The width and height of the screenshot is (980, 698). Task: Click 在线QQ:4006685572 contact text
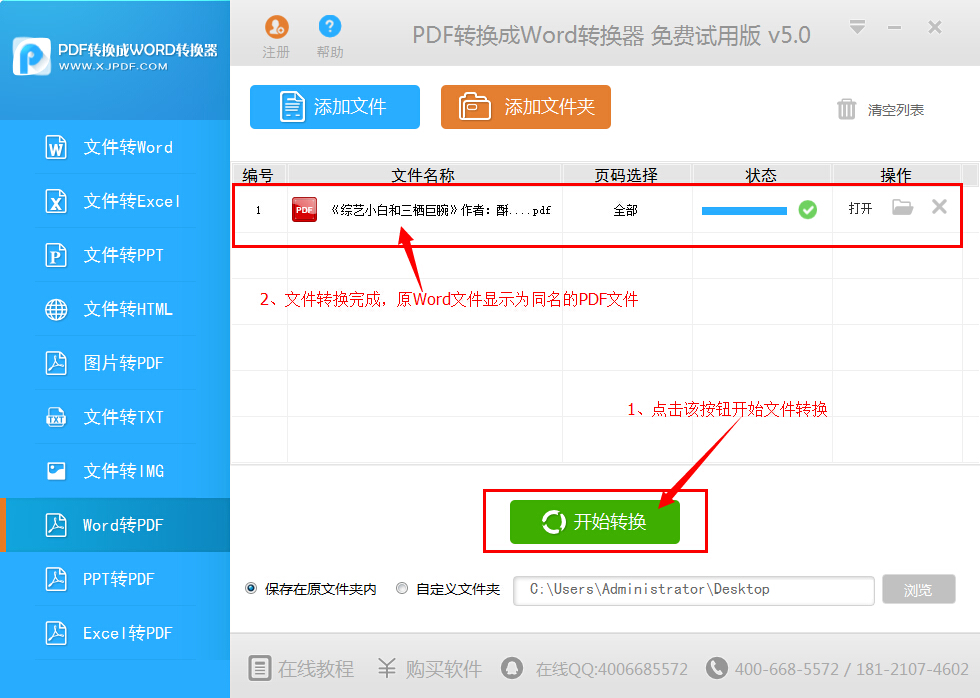(612, 669)
